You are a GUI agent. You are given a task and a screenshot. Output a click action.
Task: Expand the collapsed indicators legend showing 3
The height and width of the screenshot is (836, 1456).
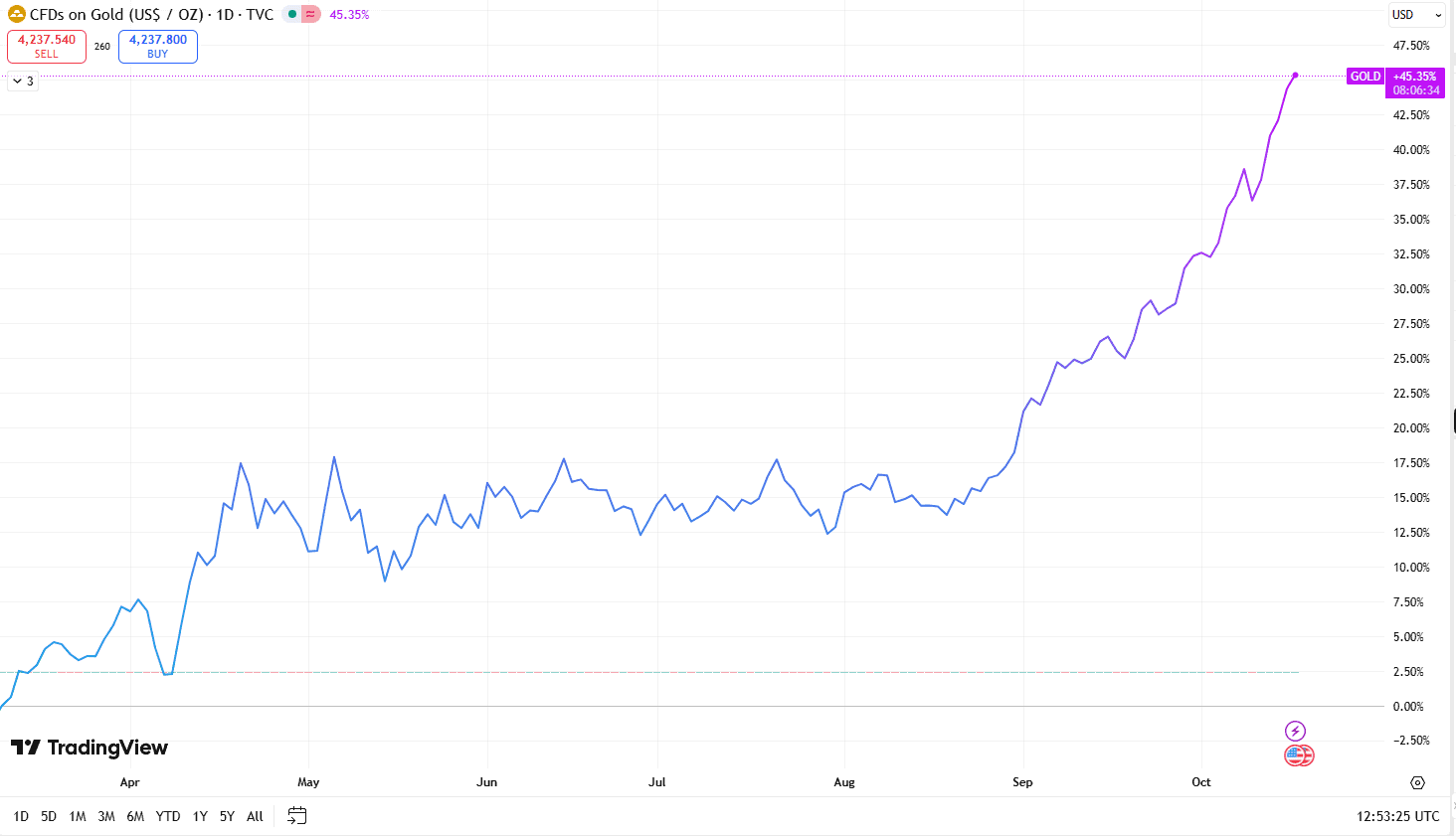click(x=23, y=82)
